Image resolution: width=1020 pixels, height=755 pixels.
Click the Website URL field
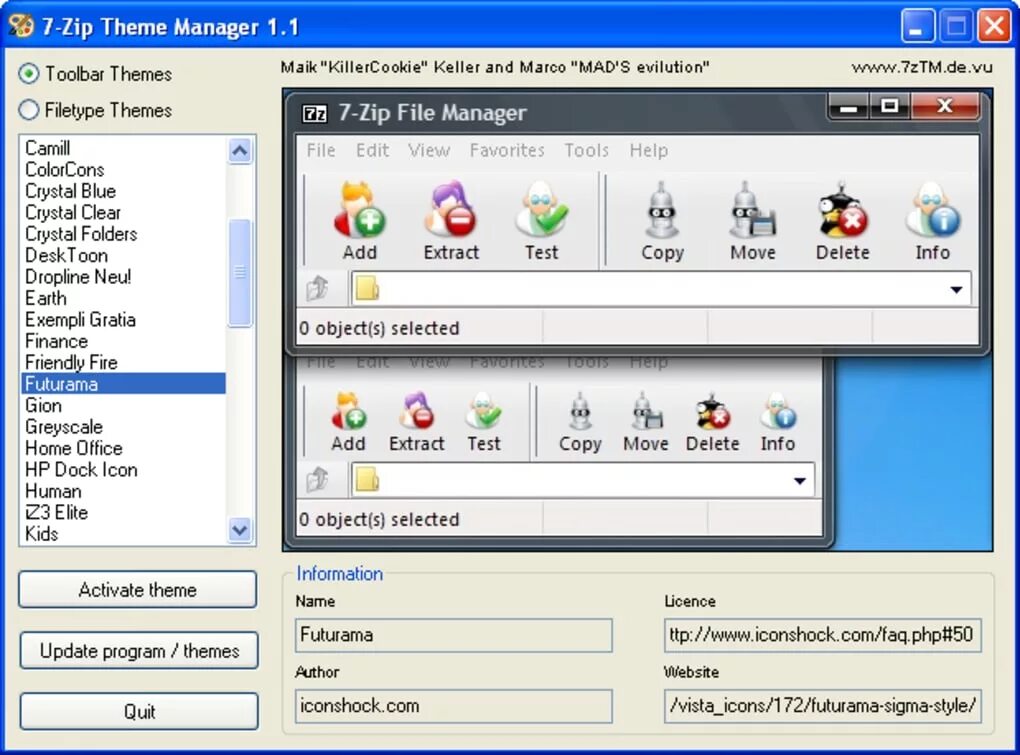(x=822, y=706)
